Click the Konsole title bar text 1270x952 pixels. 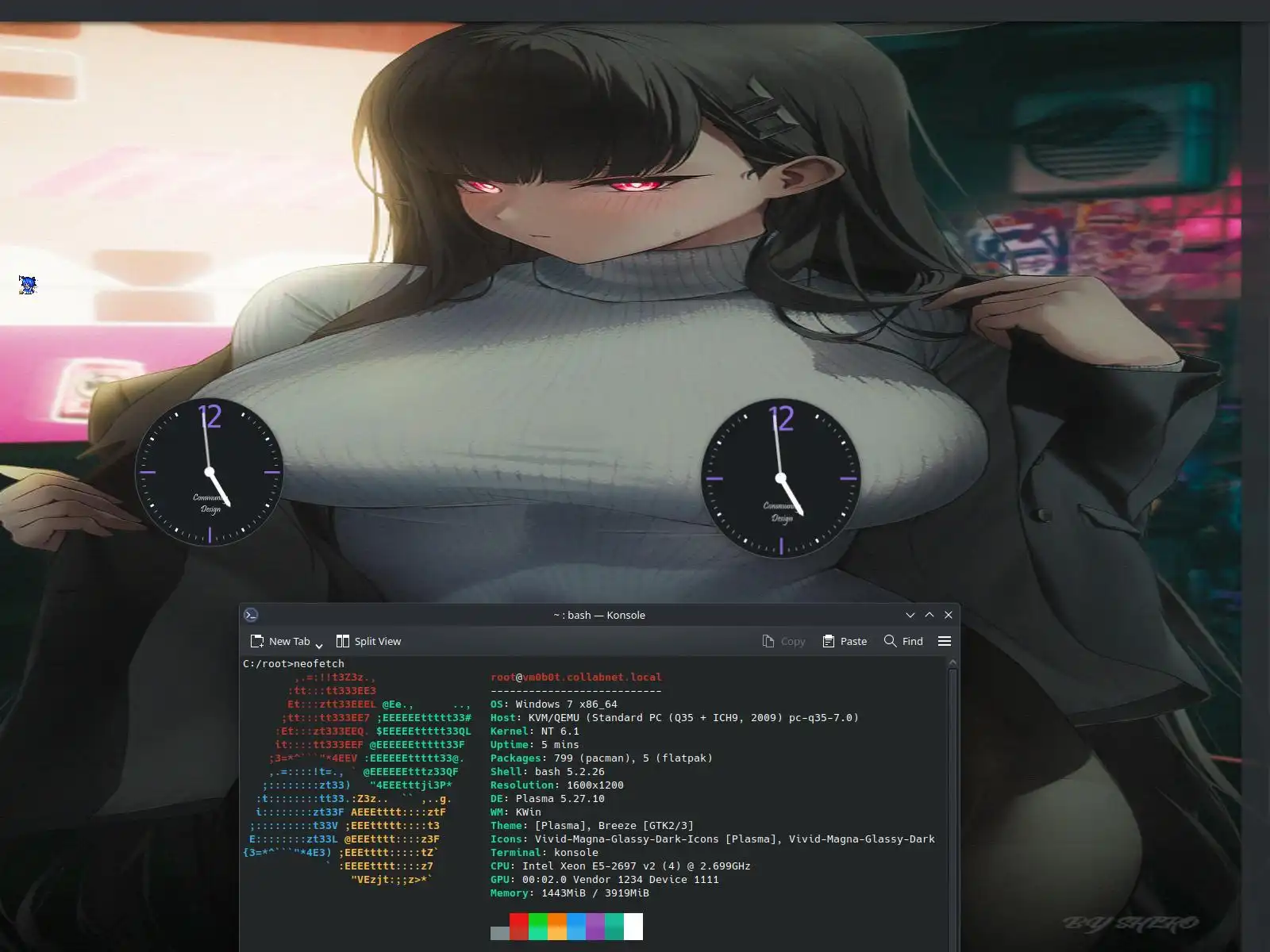[x=599, y=615]
